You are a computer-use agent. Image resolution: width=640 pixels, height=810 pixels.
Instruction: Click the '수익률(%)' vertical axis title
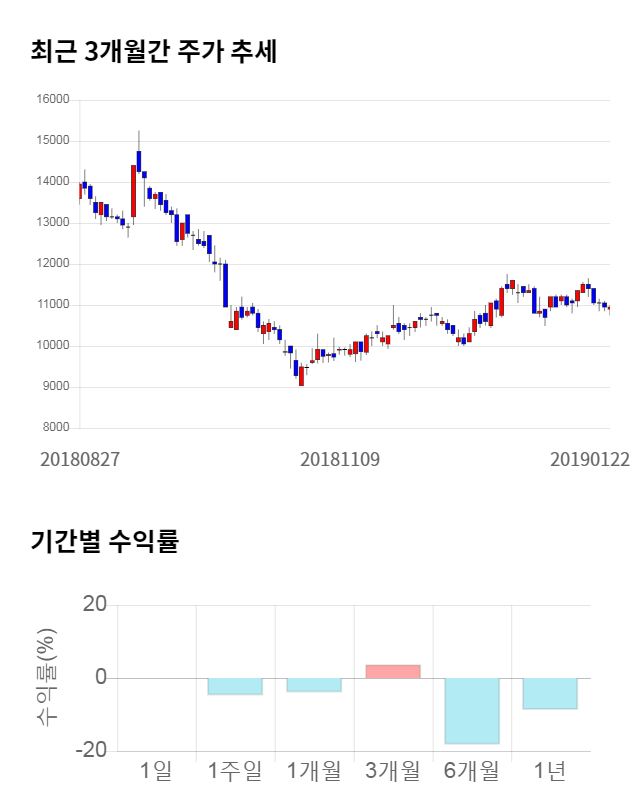[47, 679]
